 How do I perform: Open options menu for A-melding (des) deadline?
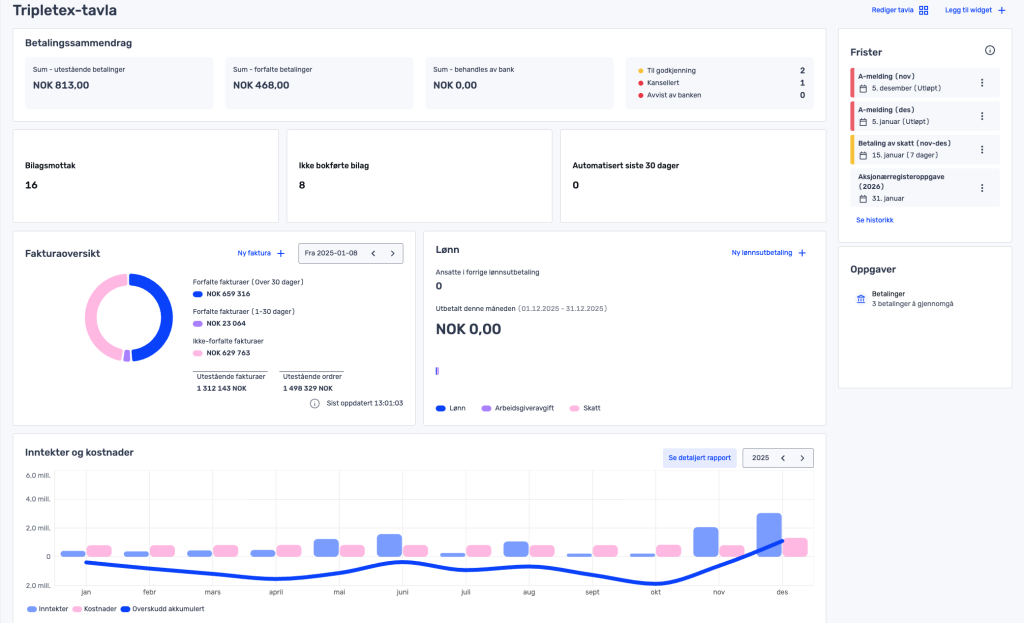point(982,116)
